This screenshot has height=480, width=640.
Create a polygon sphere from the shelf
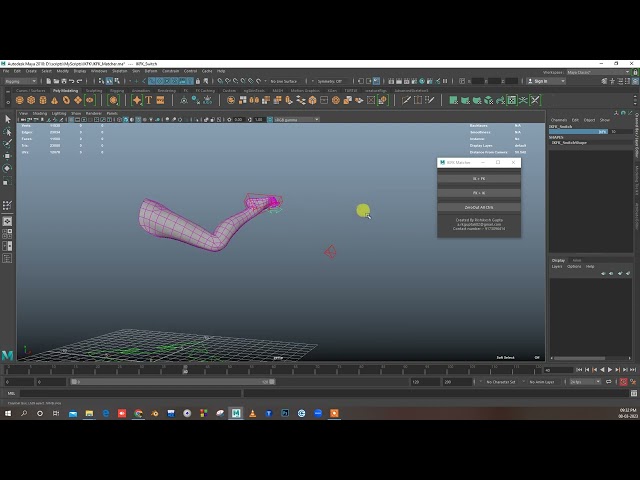tap(20, 100)
